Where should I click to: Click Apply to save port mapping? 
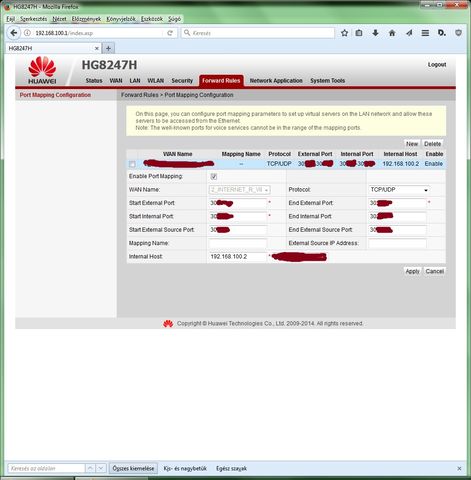tap(412, 271)
